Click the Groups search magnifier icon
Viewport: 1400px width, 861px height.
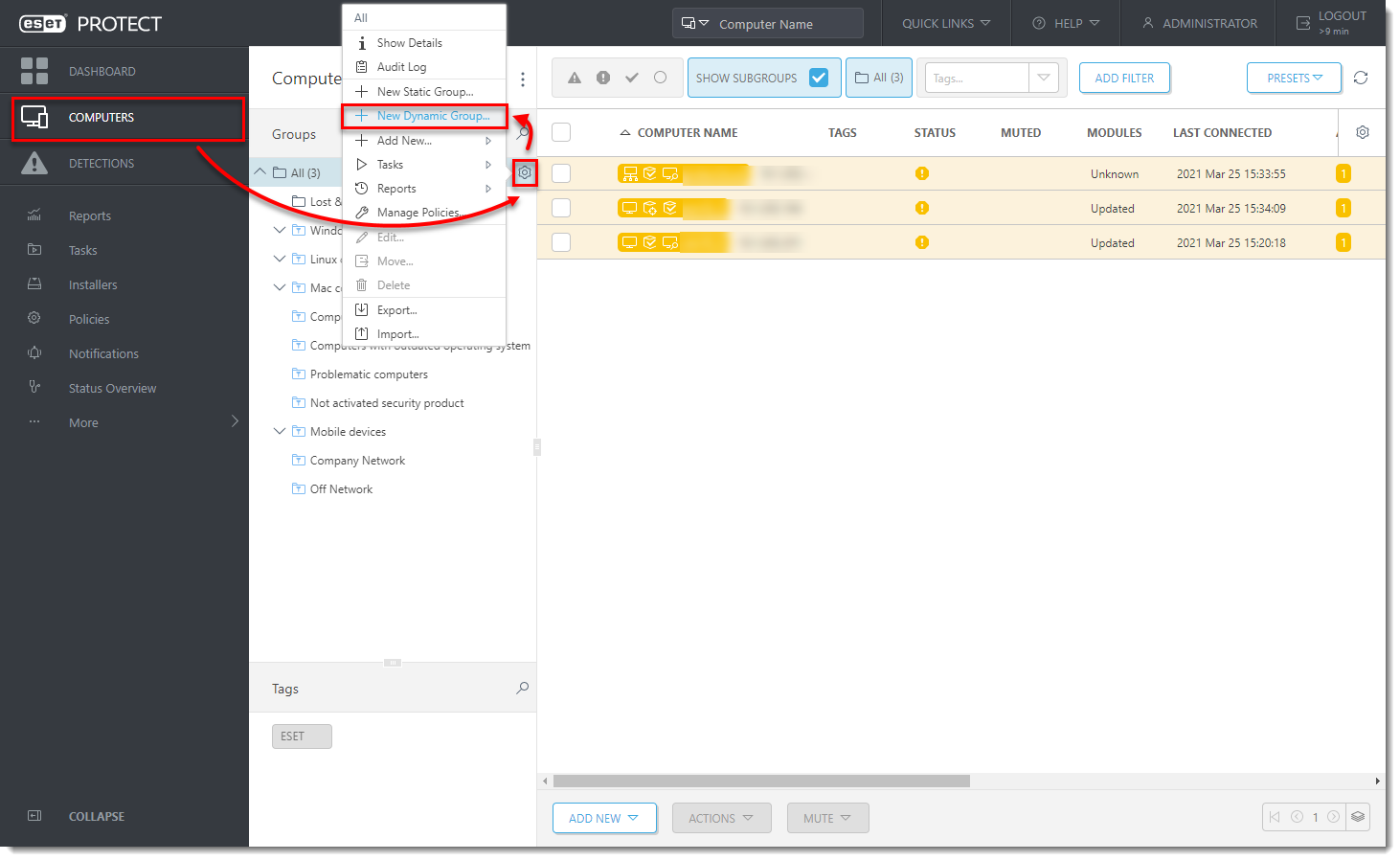click(523, 134)
